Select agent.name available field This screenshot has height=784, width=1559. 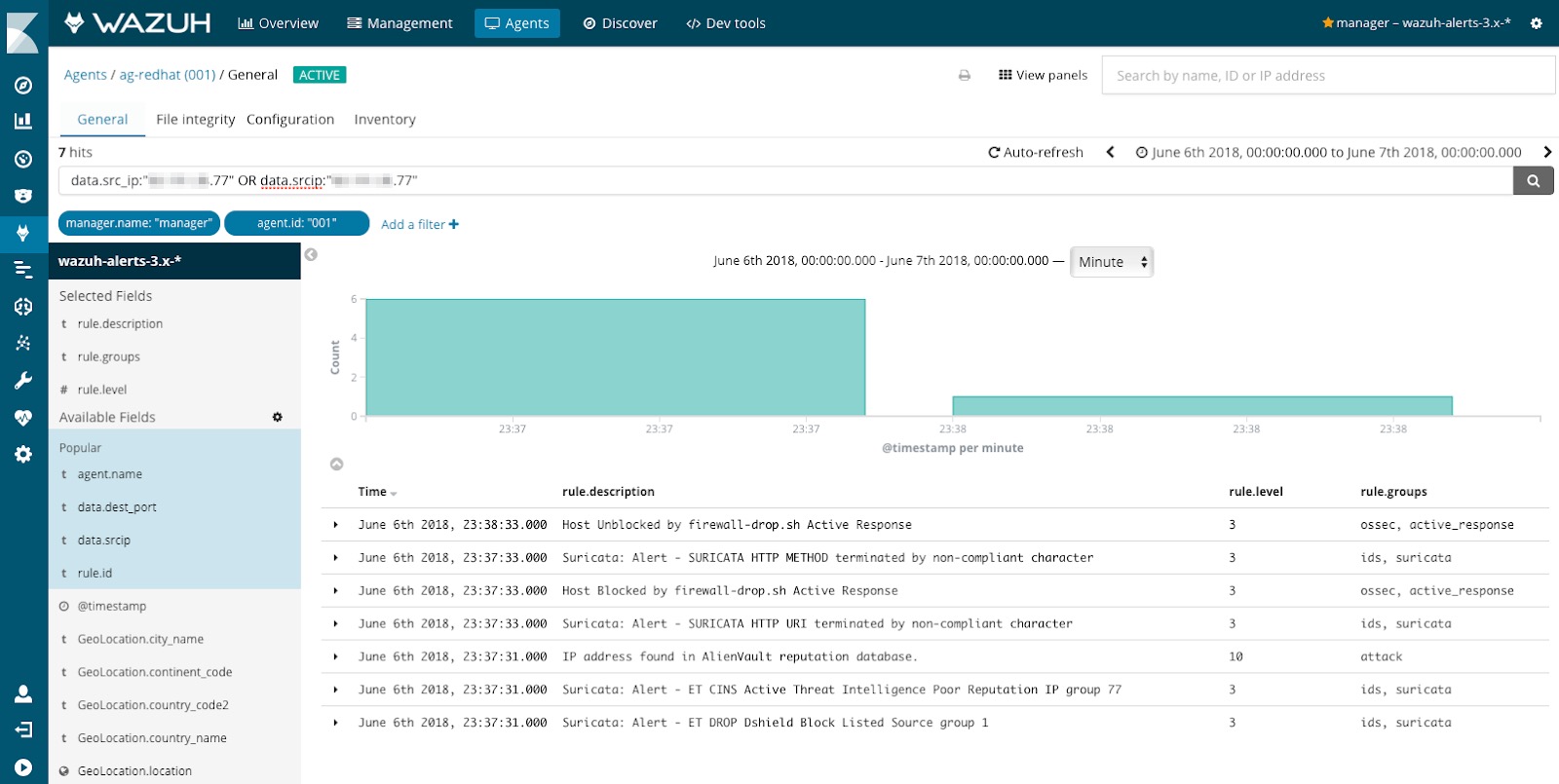[x=110, y=474]
